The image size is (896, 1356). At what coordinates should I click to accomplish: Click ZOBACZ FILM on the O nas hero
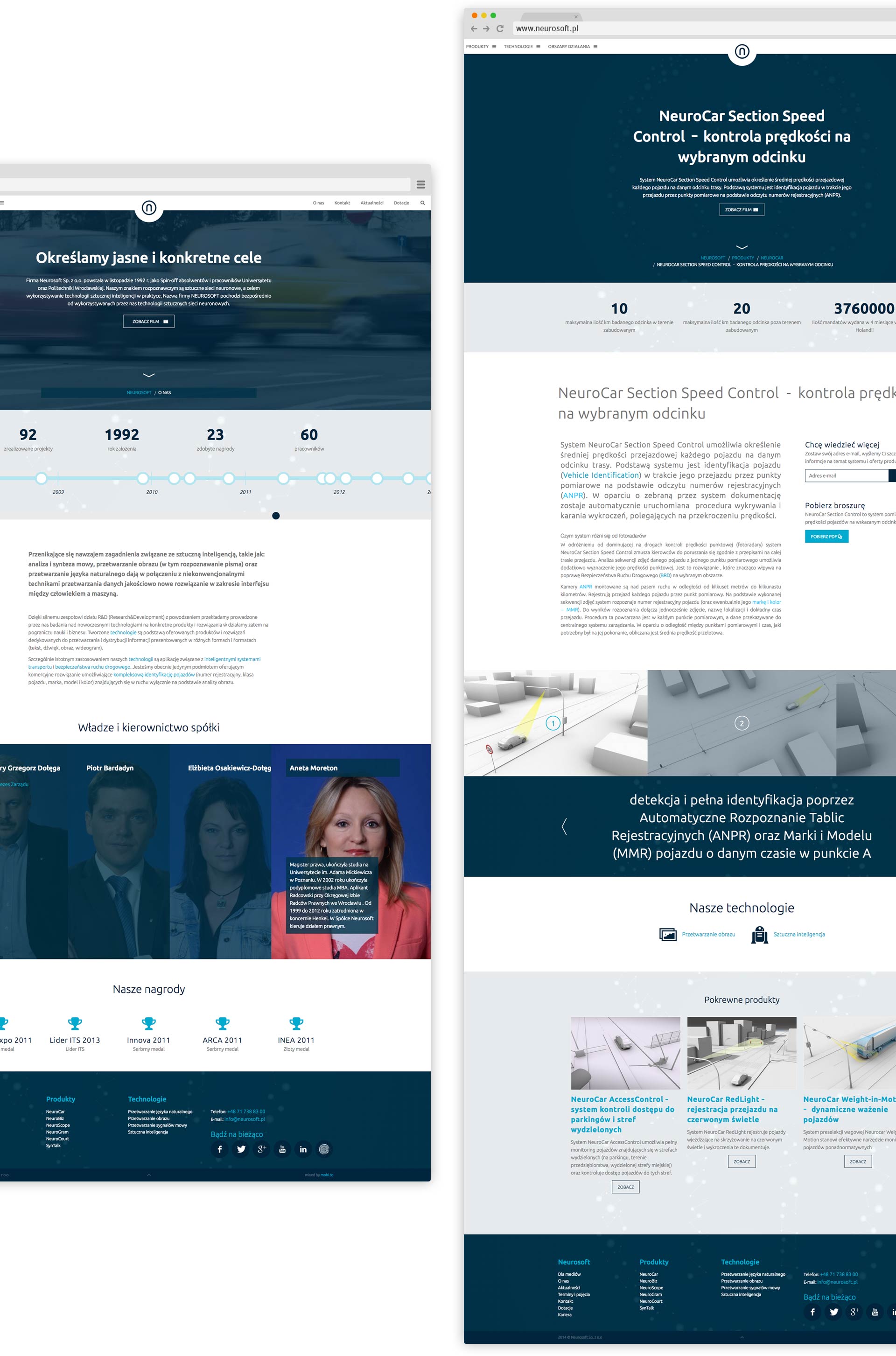point(148,322)
